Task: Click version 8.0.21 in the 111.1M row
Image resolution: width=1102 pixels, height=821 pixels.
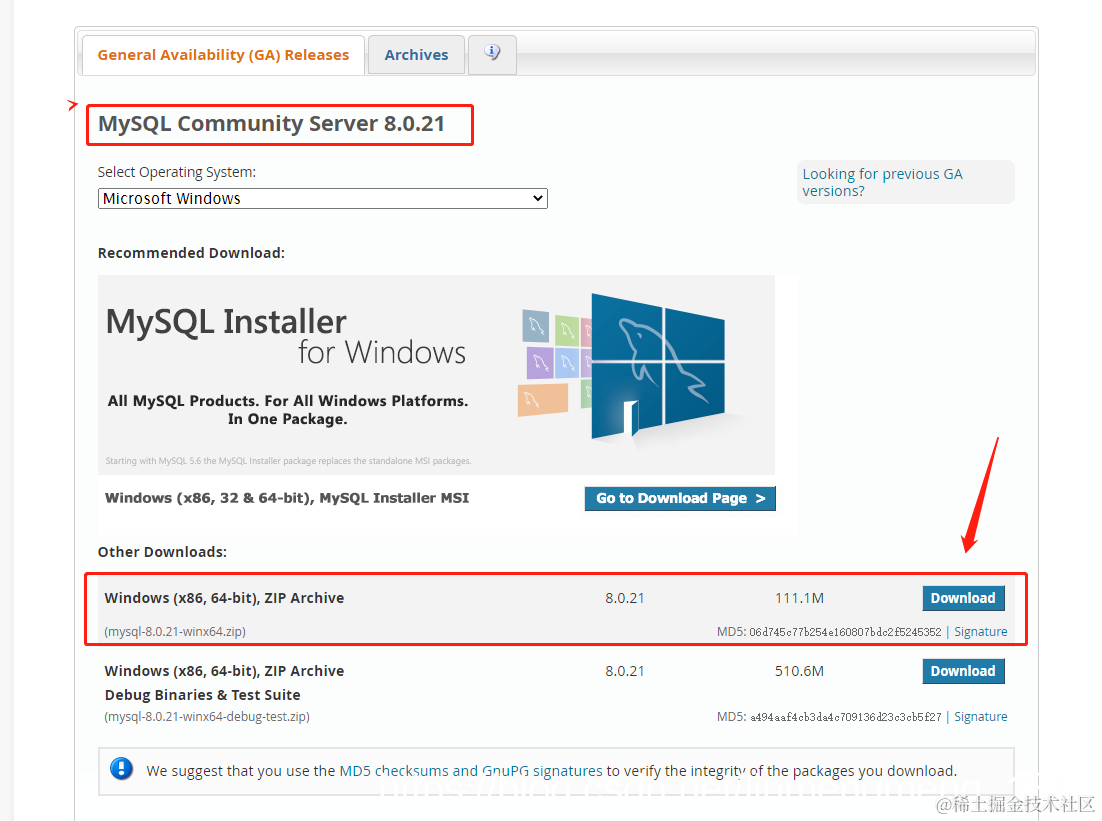Action: pos(625,598)
